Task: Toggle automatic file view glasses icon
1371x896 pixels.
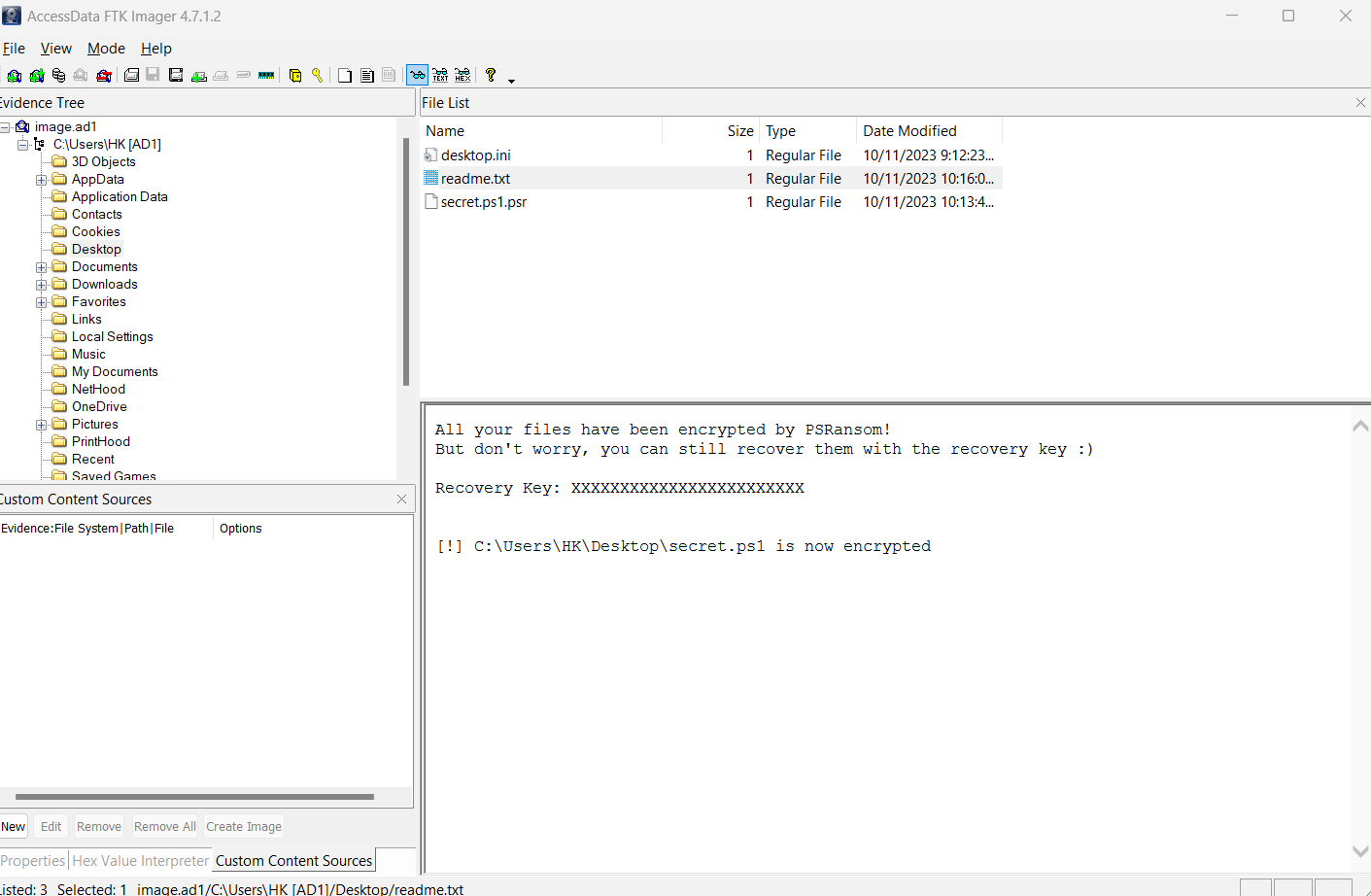Action: 417,76
